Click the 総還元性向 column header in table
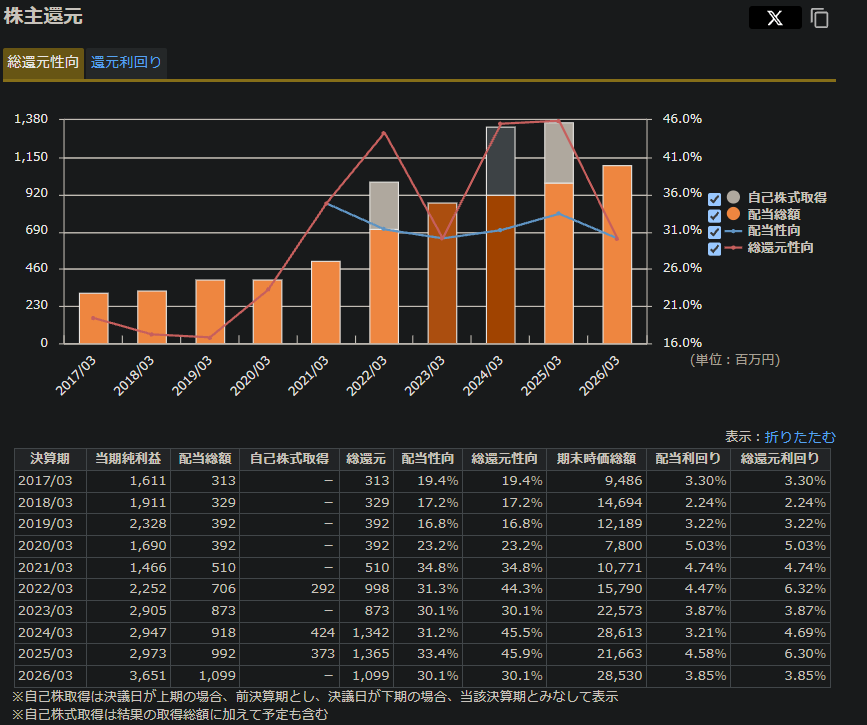Viewport: 867px width, 725px height. pos(504,459)
